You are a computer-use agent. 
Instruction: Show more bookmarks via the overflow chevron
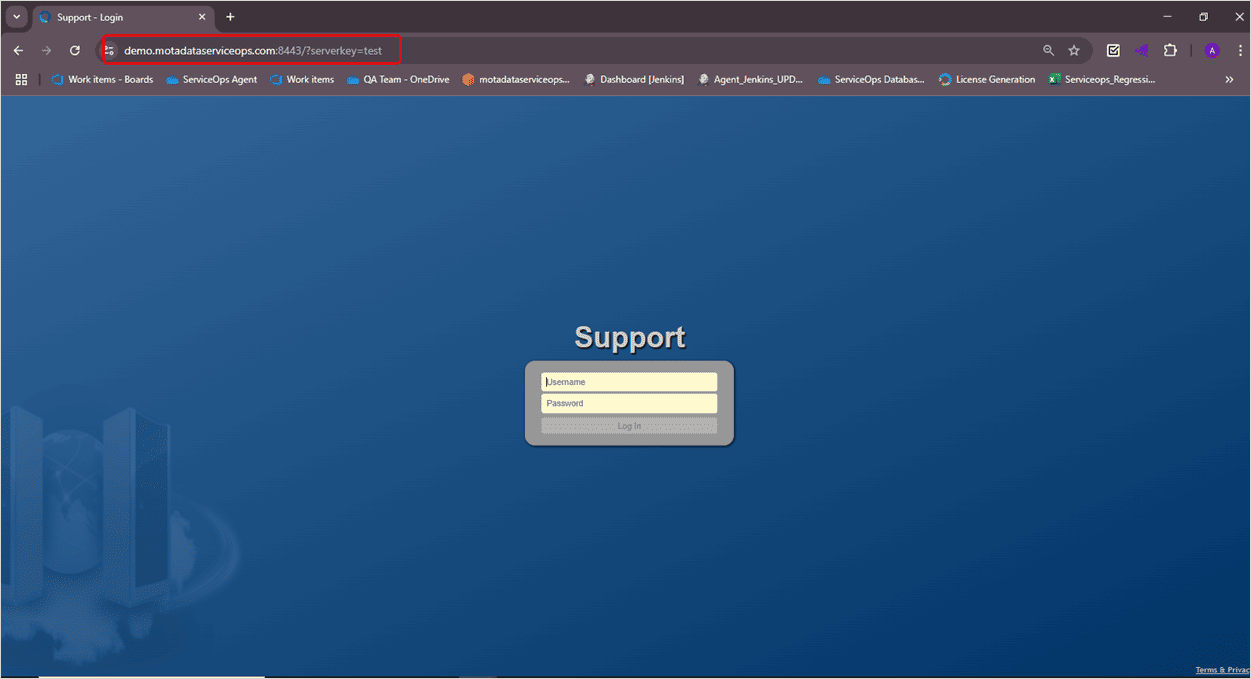pos(1229,80)
